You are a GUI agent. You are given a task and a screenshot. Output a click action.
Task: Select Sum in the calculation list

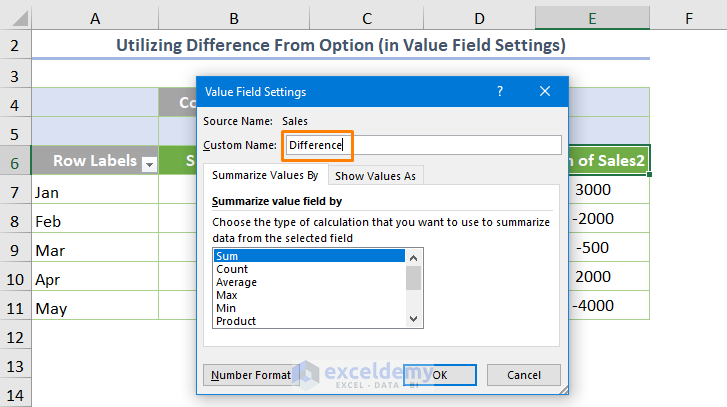(309, 256)
